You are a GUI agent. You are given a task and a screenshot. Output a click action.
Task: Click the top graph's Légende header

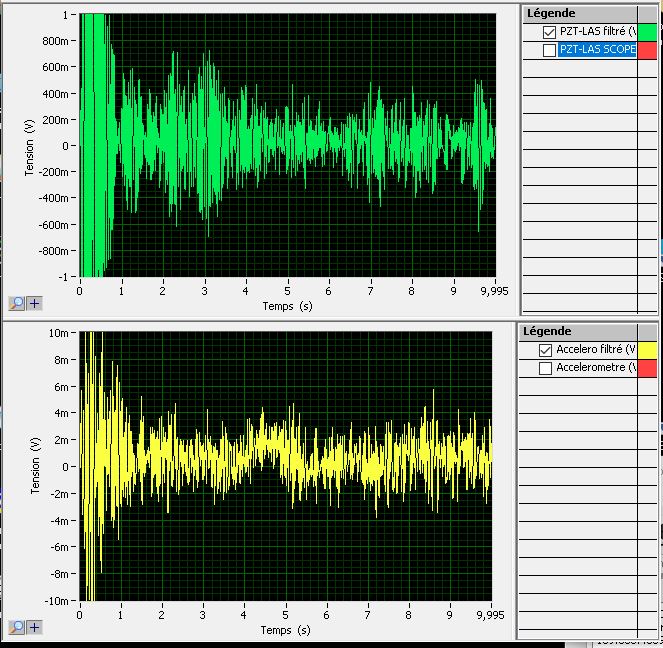[551, 13]
